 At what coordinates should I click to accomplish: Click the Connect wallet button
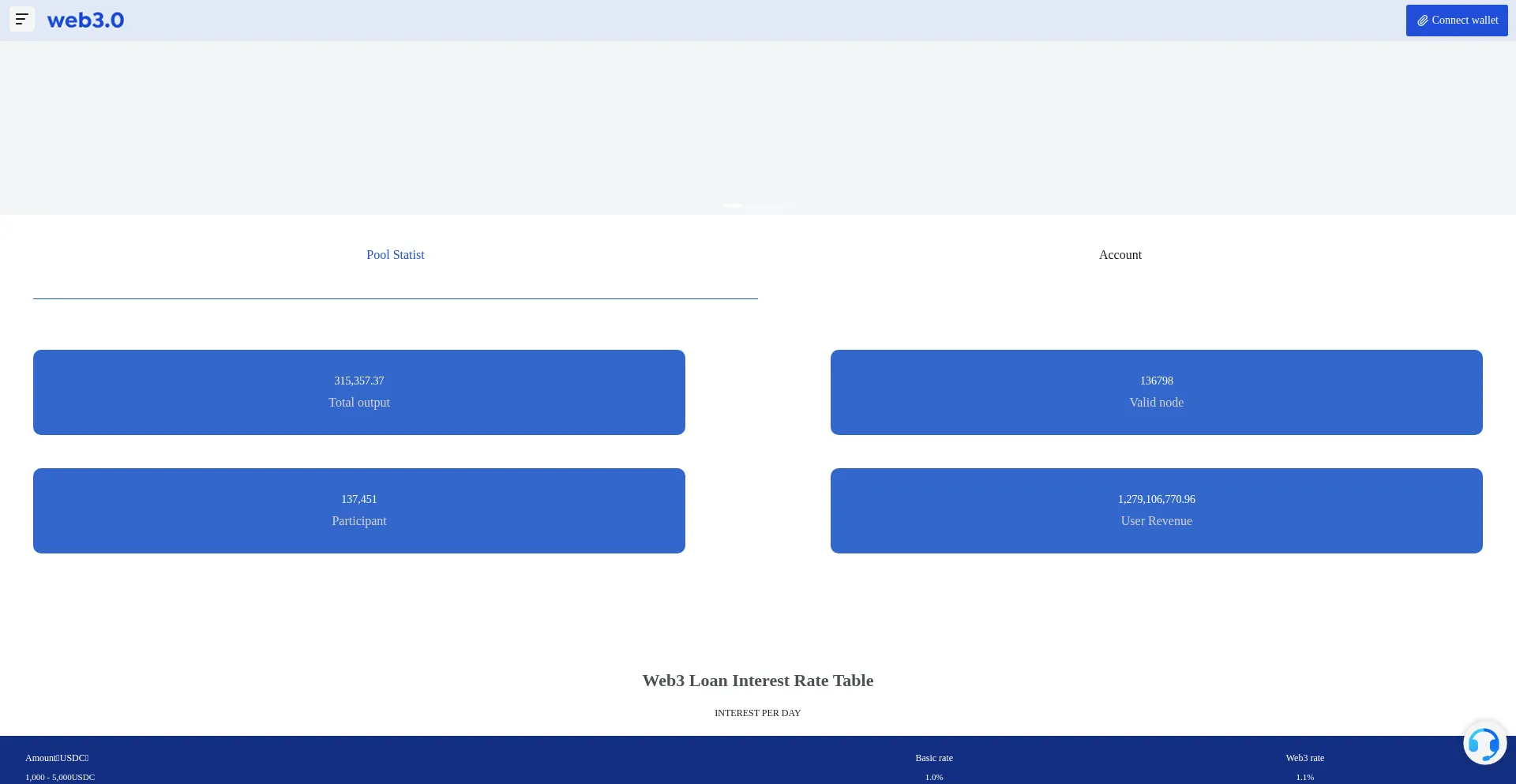(x=1456, y=21)
